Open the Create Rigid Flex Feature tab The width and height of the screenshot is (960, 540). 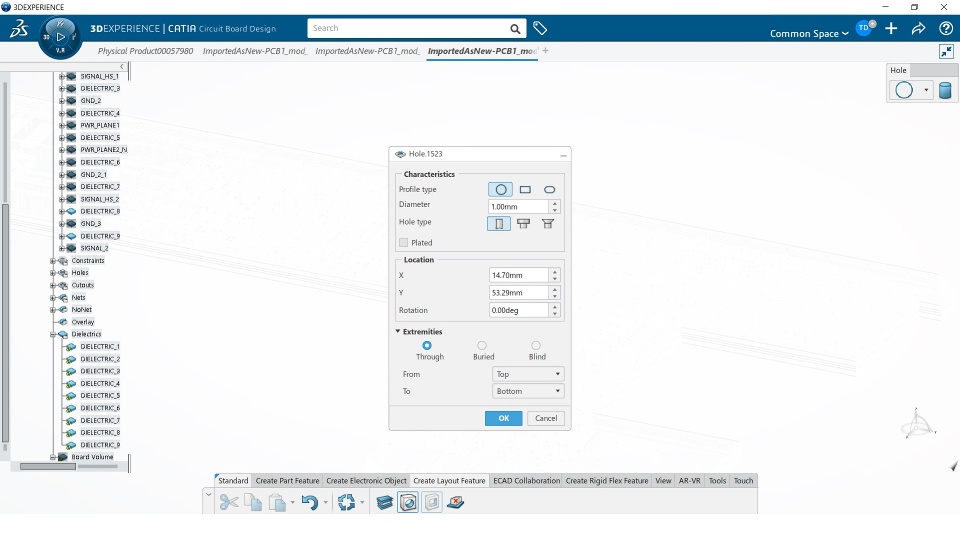(607, 481)
